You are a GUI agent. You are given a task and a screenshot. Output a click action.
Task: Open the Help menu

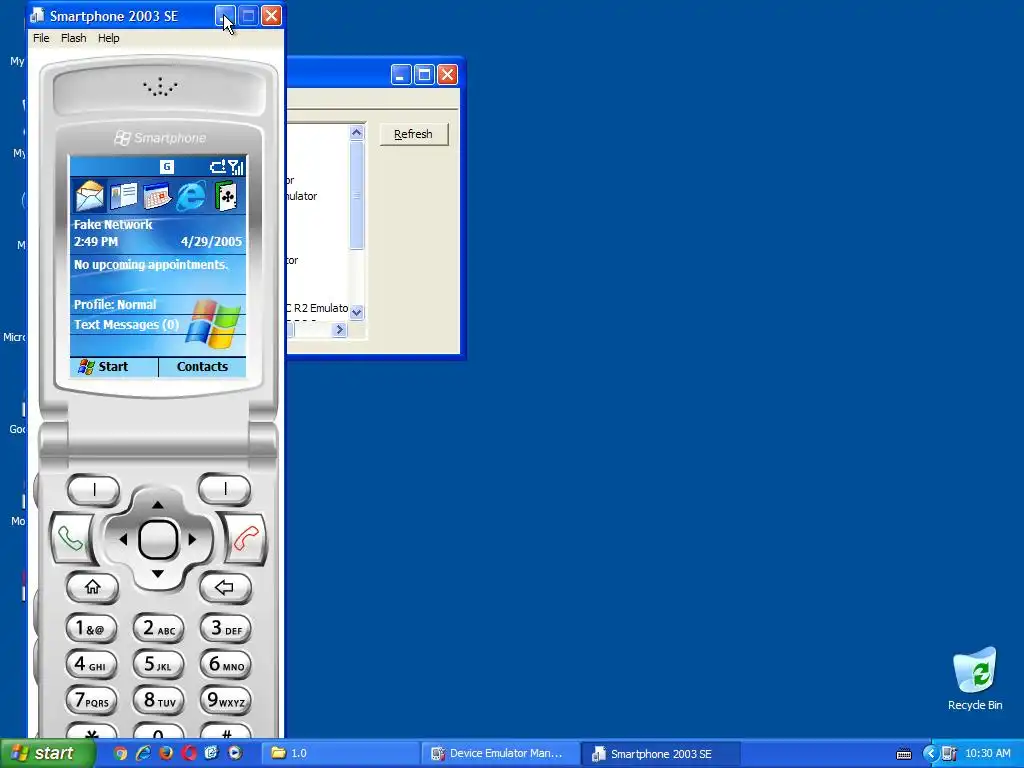[108, 38]
